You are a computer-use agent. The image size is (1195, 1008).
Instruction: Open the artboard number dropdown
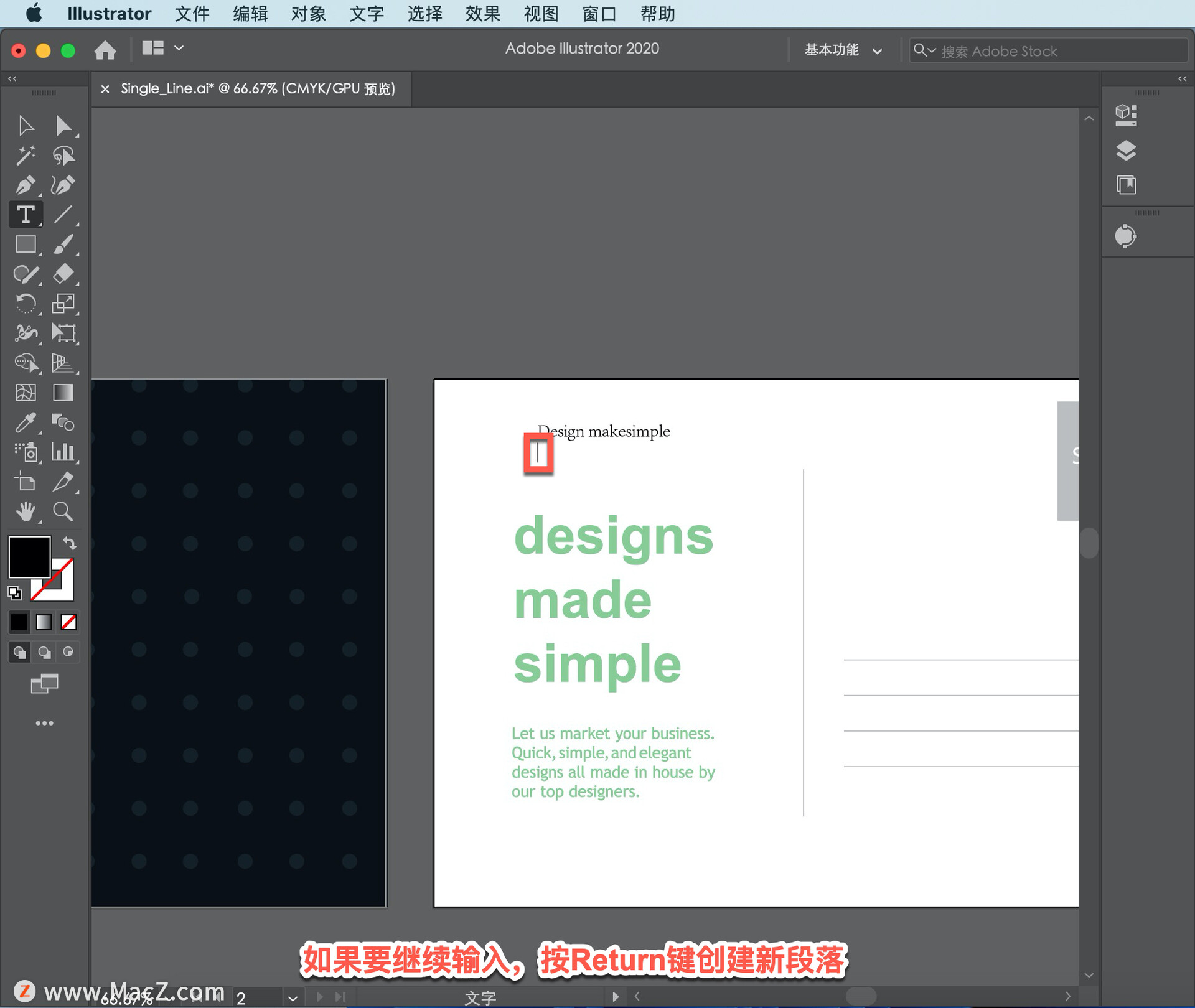point(293,997)
